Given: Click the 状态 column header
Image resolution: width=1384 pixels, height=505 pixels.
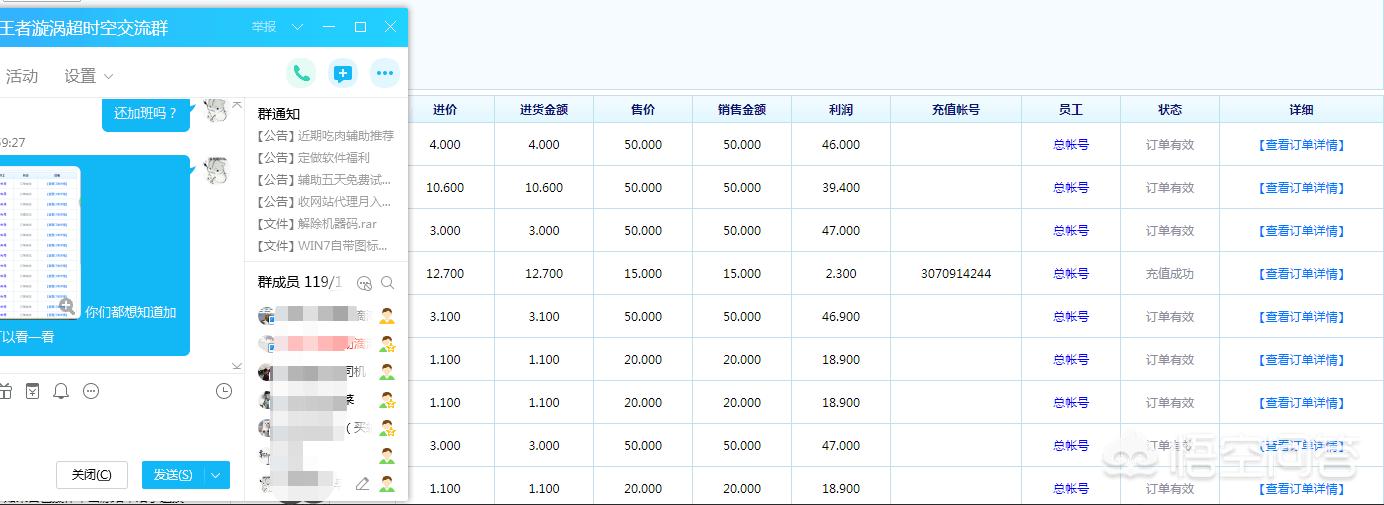Looking at the screenshot, I should click(1170, 110).
